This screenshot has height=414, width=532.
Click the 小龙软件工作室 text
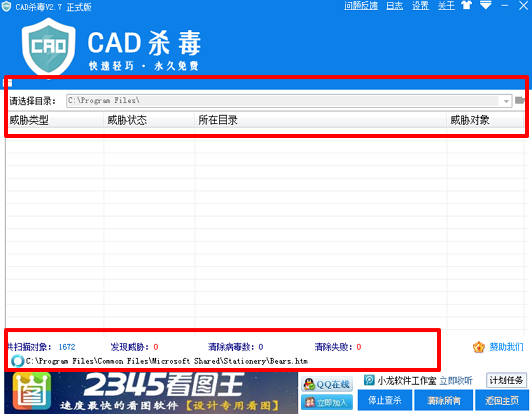pyautogui.click(x=407, y=381)
